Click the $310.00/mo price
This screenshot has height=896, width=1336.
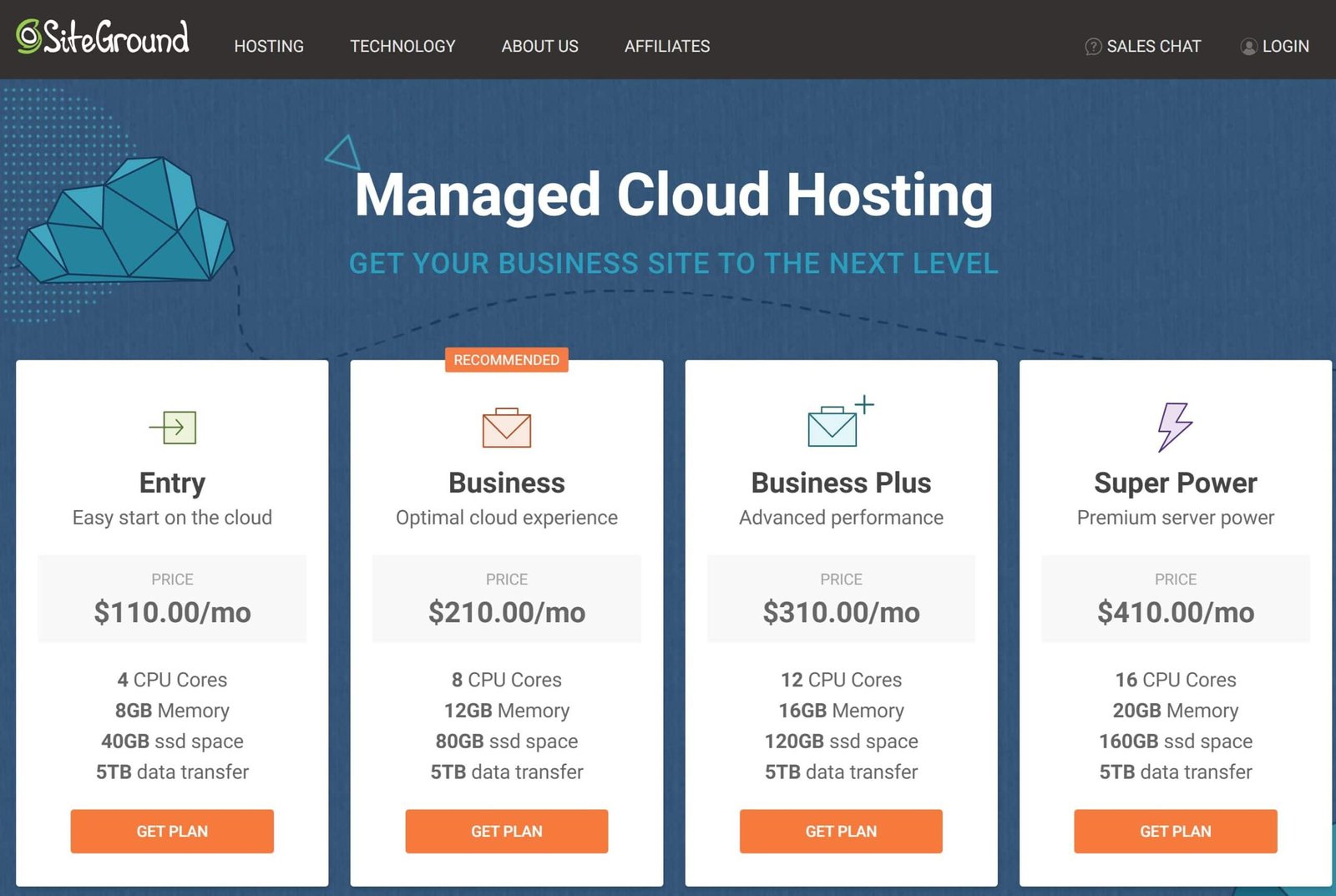pos(841,612)
